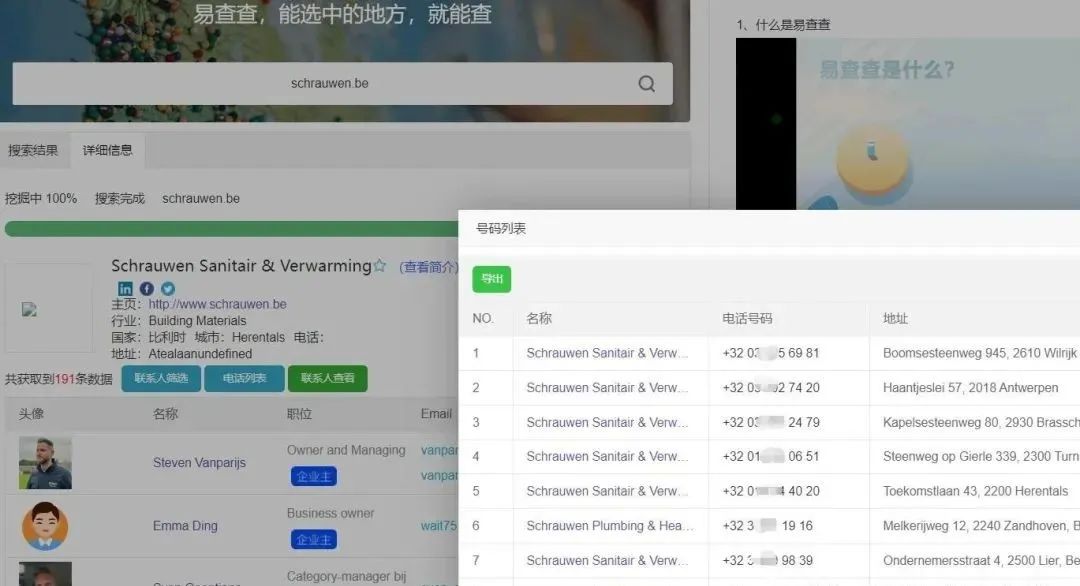Click Business owner job title text
This screenshot has height=586, width=1080.
coord(331,514)
